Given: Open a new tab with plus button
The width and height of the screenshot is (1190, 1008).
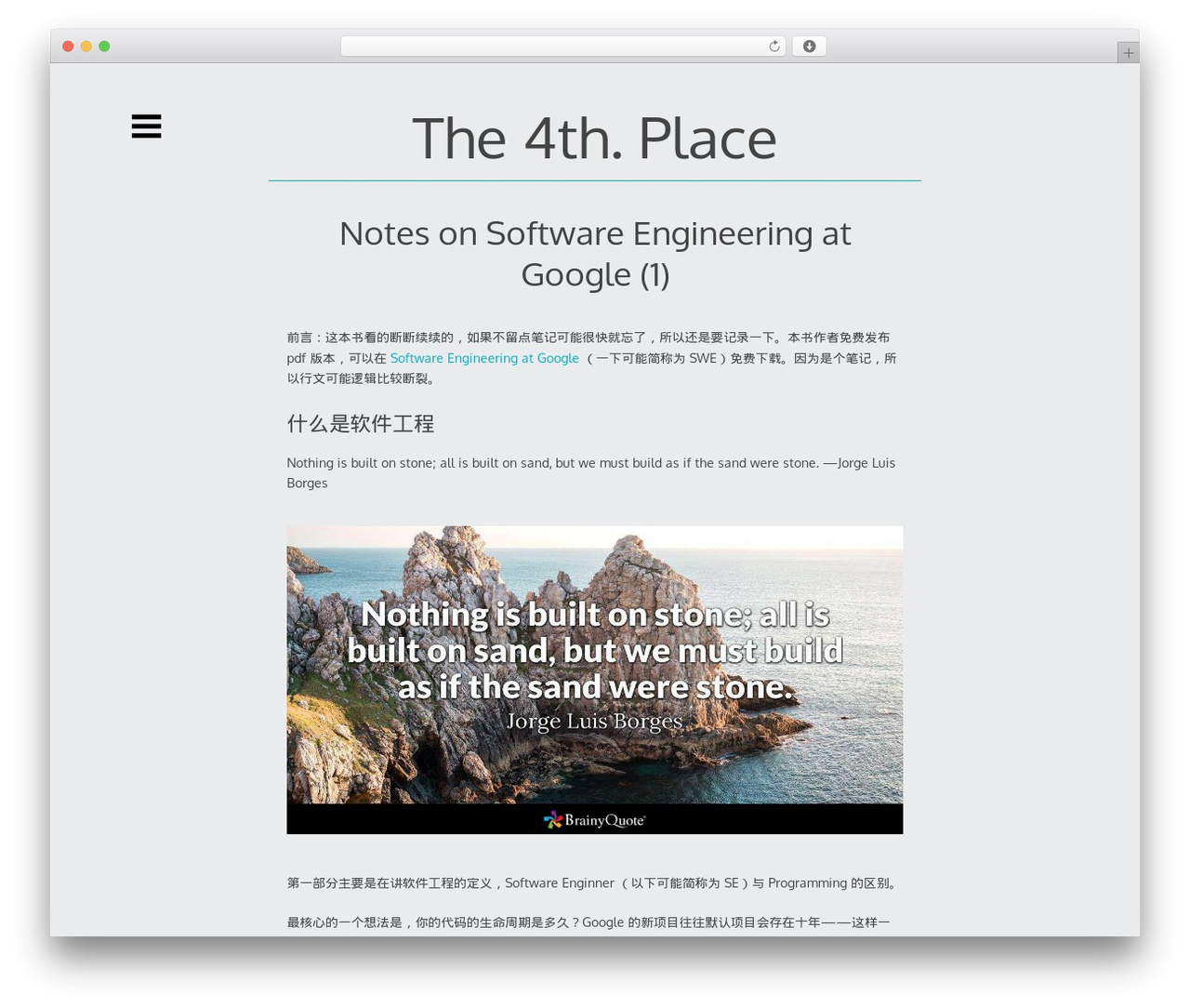Looking at the screenshot, I should (1128, 53).
